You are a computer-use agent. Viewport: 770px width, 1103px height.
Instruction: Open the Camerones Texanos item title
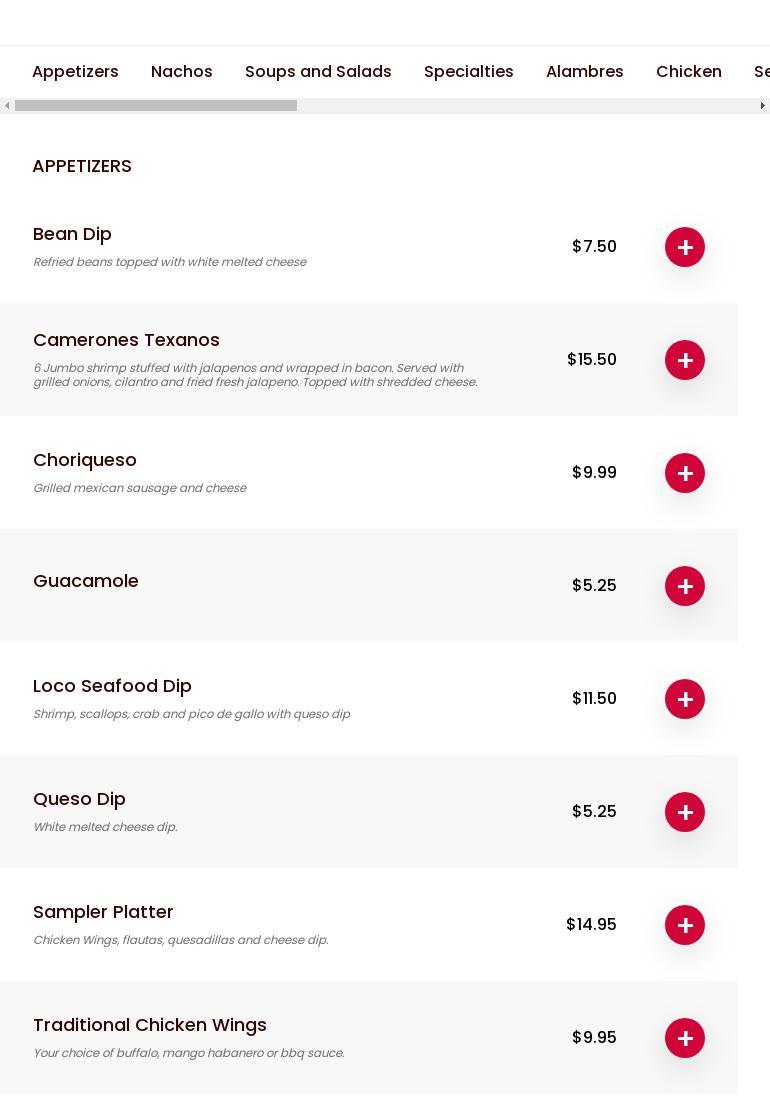tap(126, 340)
